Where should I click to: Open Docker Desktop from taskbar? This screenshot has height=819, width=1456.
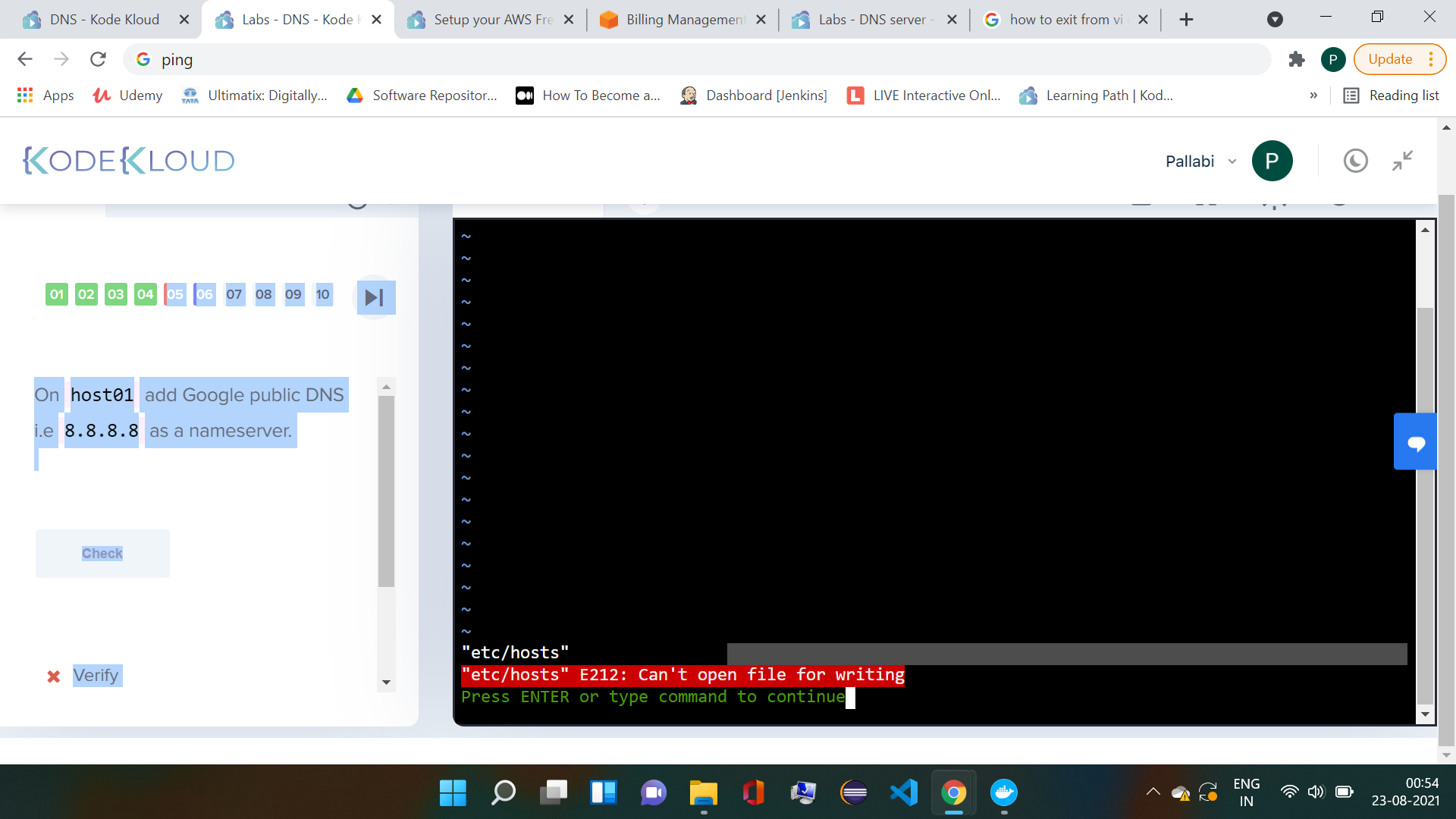pyautogui.click(x=1003, y=793)
